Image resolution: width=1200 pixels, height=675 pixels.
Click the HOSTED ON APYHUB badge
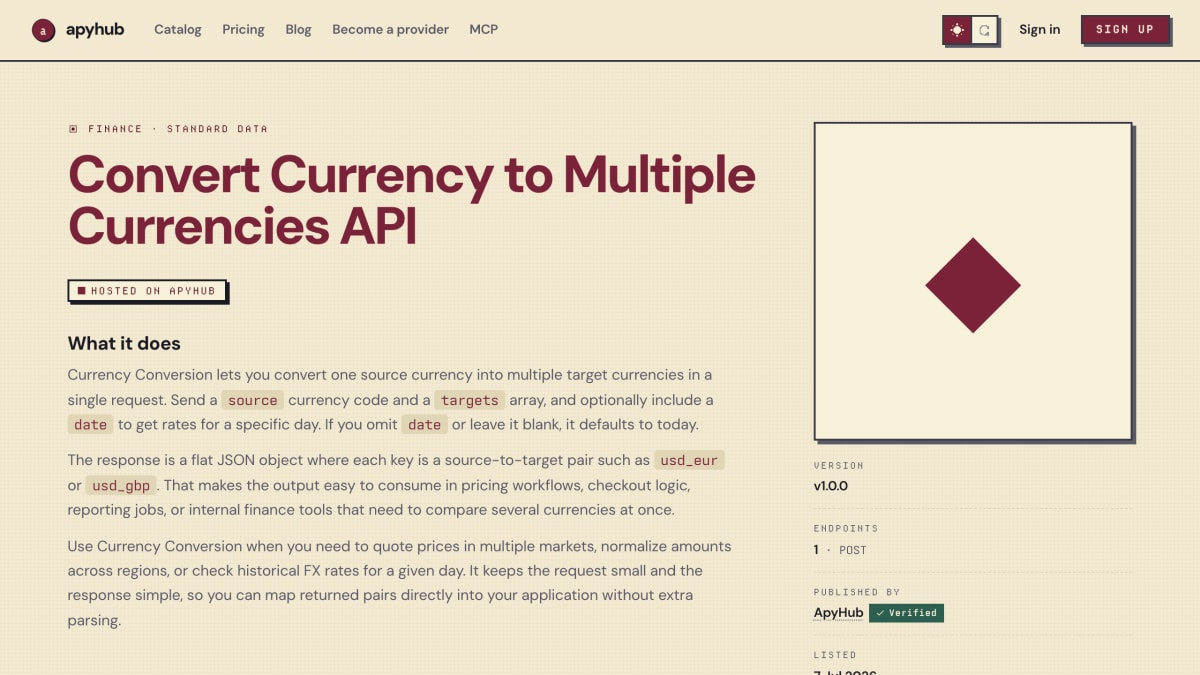[148, 291]
